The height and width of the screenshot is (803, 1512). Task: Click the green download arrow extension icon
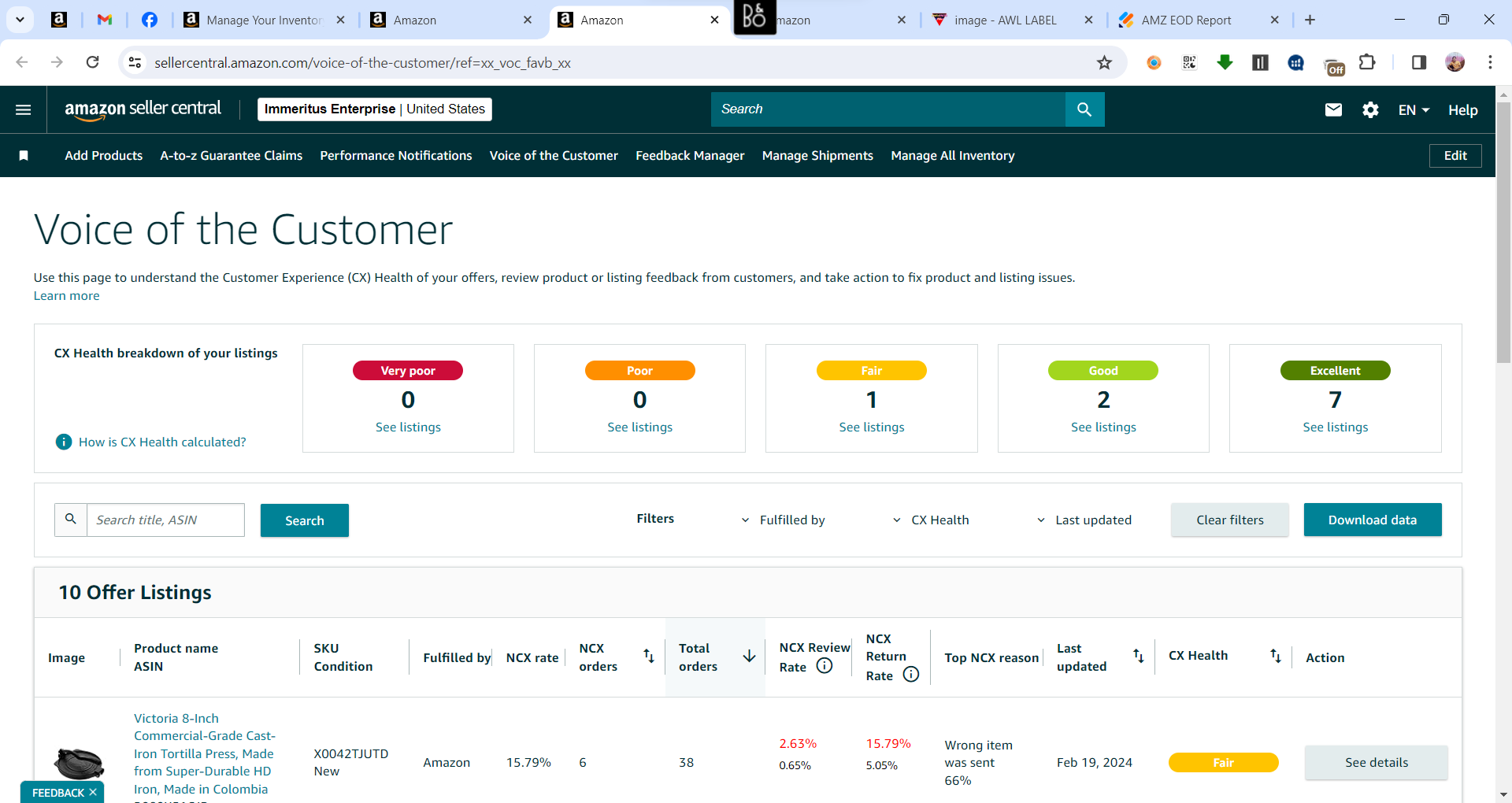pos(1225,62)
